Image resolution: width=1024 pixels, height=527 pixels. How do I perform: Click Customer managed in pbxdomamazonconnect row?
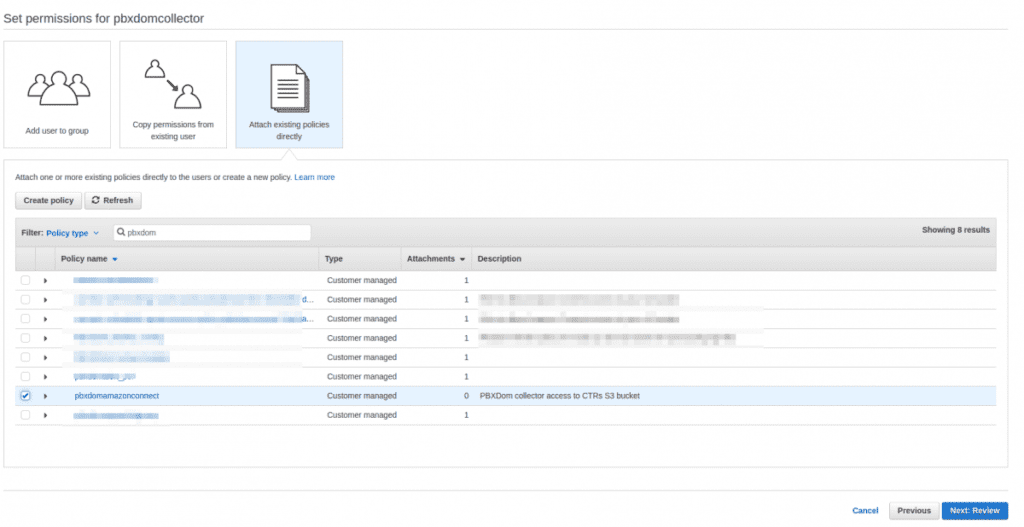[362, 396]
